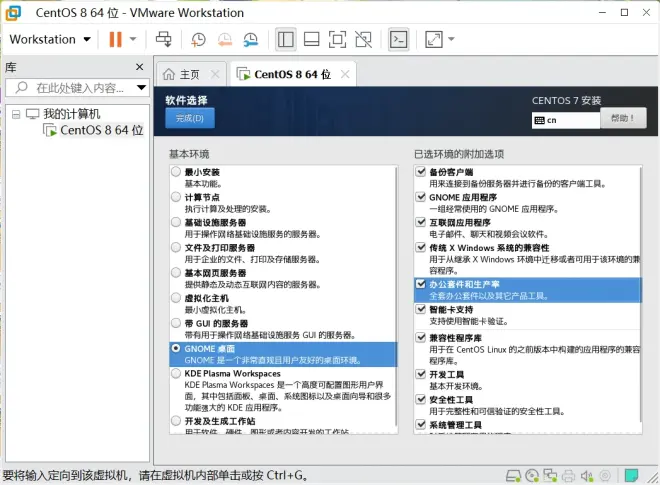Select the 文件及打印服务器 radio button

point(176,248)
